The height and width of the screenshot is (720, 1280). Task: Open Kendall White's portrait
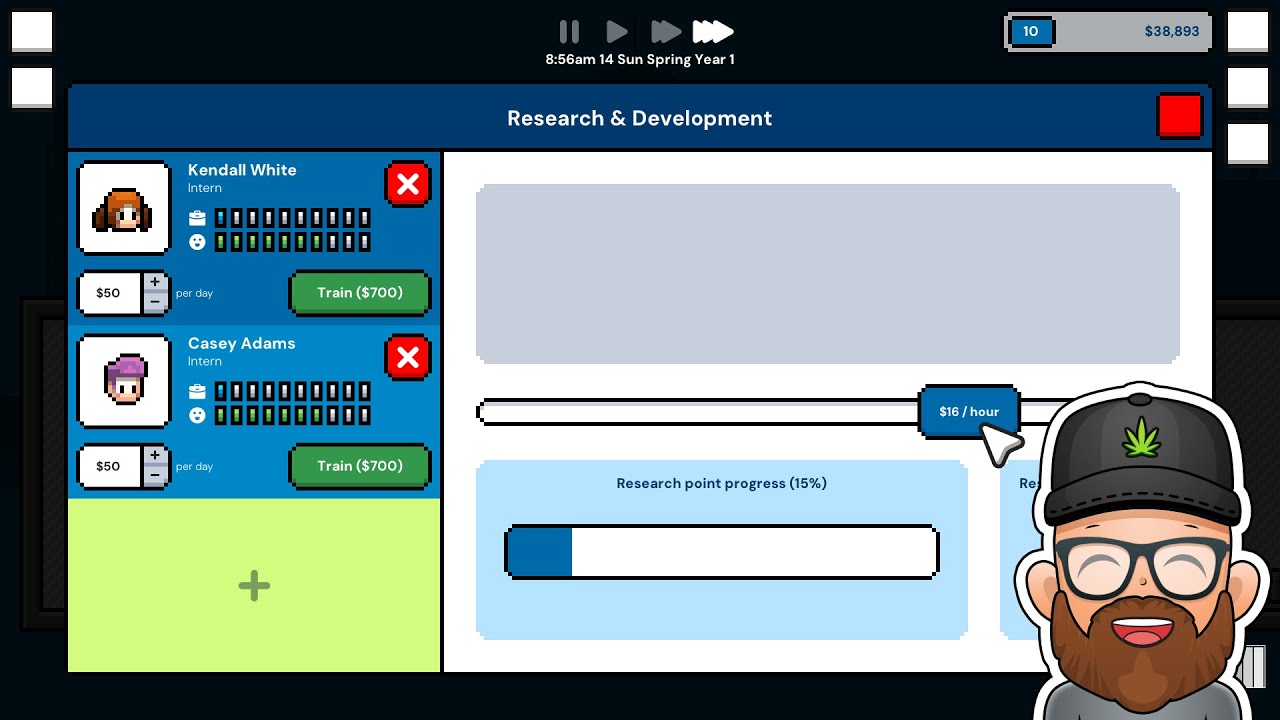tap(124, 208)
